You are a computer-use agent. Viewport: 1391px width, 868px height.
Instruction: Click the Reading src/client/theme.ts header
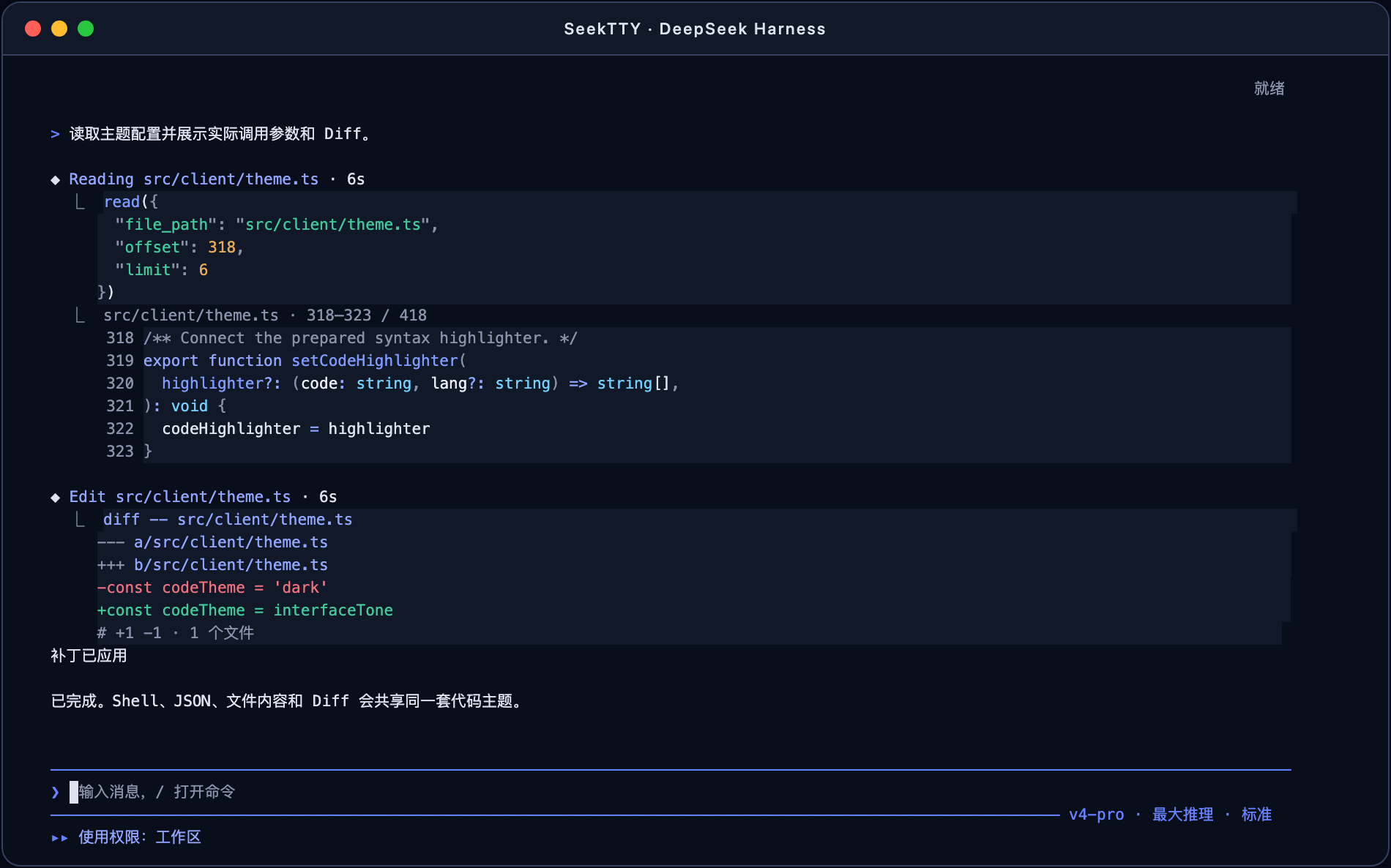pos(194,179)
